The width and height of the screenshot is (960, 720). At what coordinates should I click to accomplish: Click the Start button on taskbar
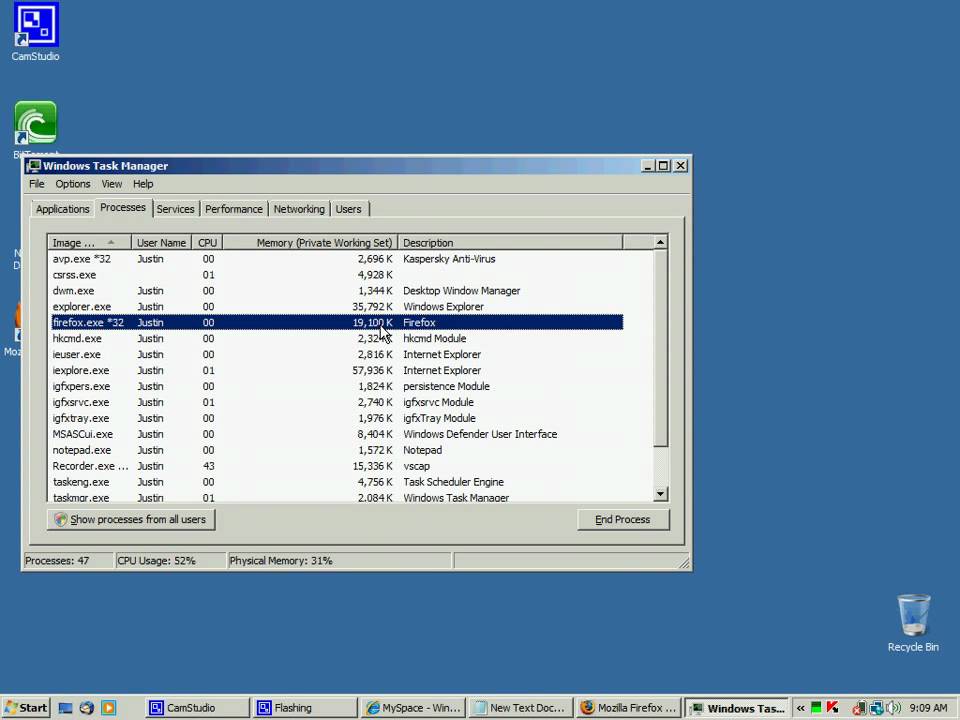(26, 708)
